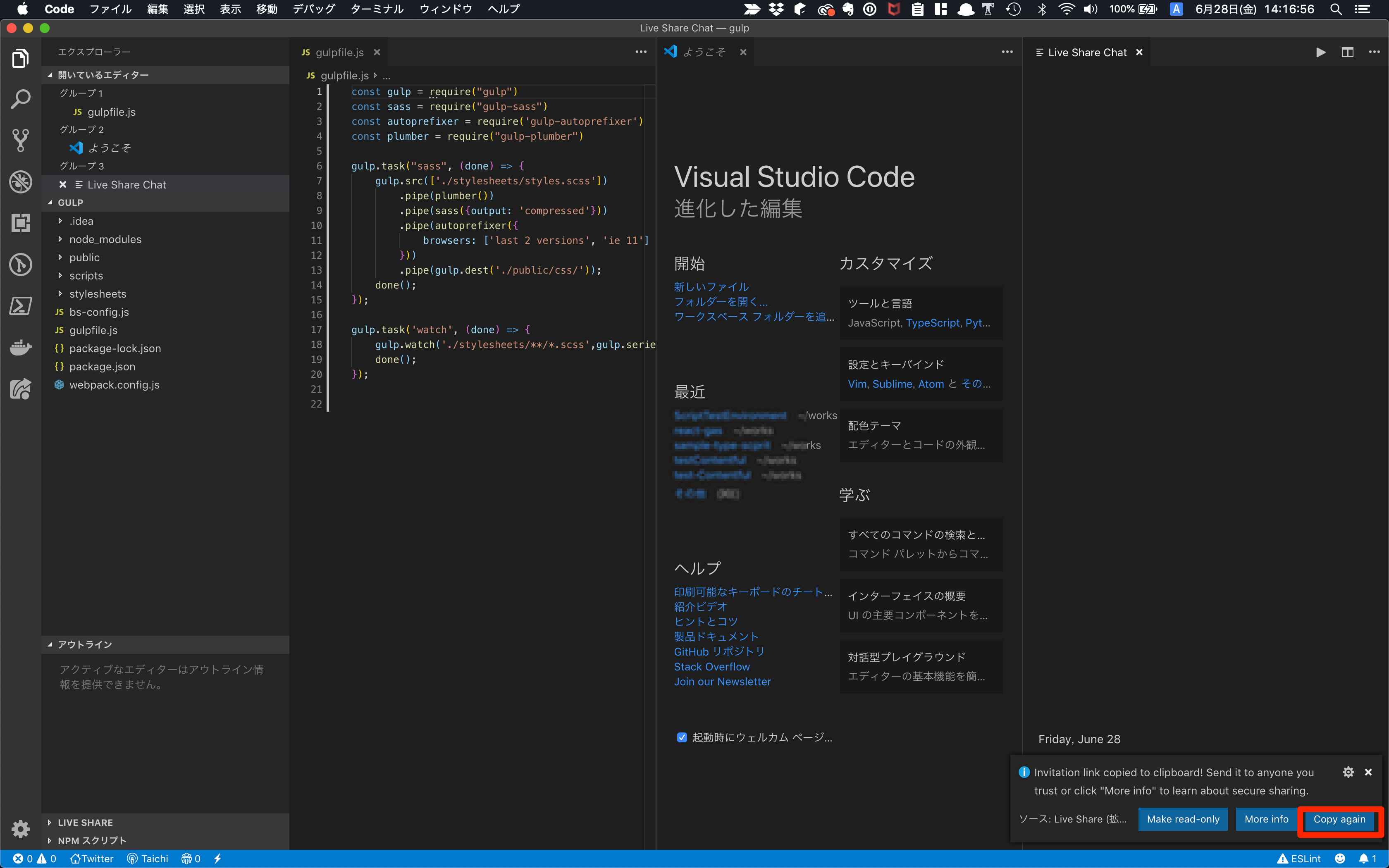Open notifications bell in status bar
The height and width of the screenshot is (868, 1389).
pos(1367,859)
